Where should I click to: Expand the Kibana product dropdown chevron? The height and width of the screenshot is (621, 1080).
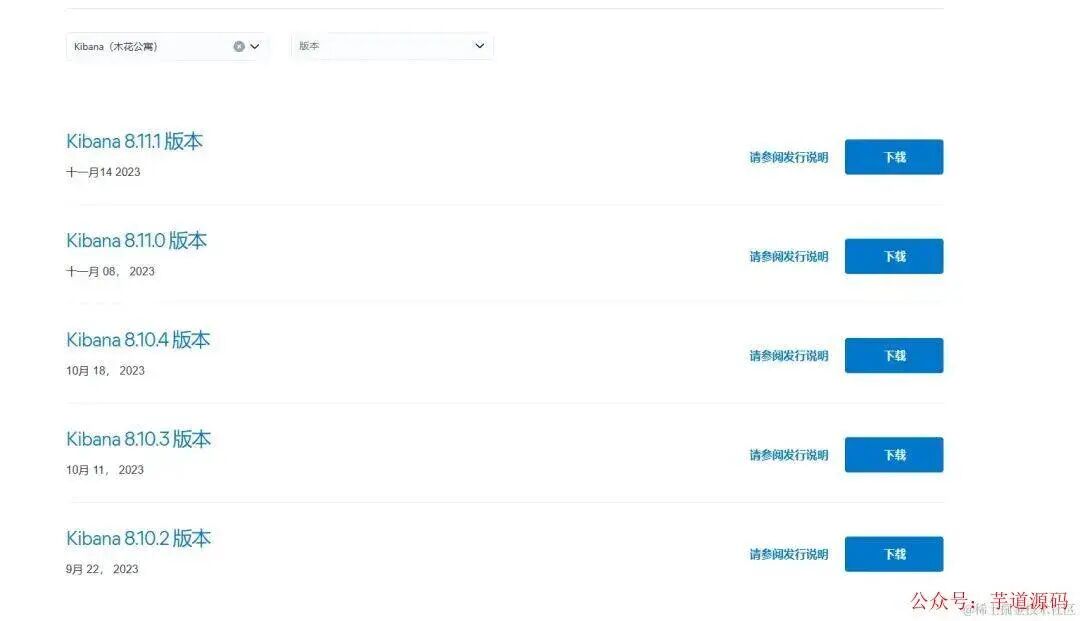tap(255, 46)
